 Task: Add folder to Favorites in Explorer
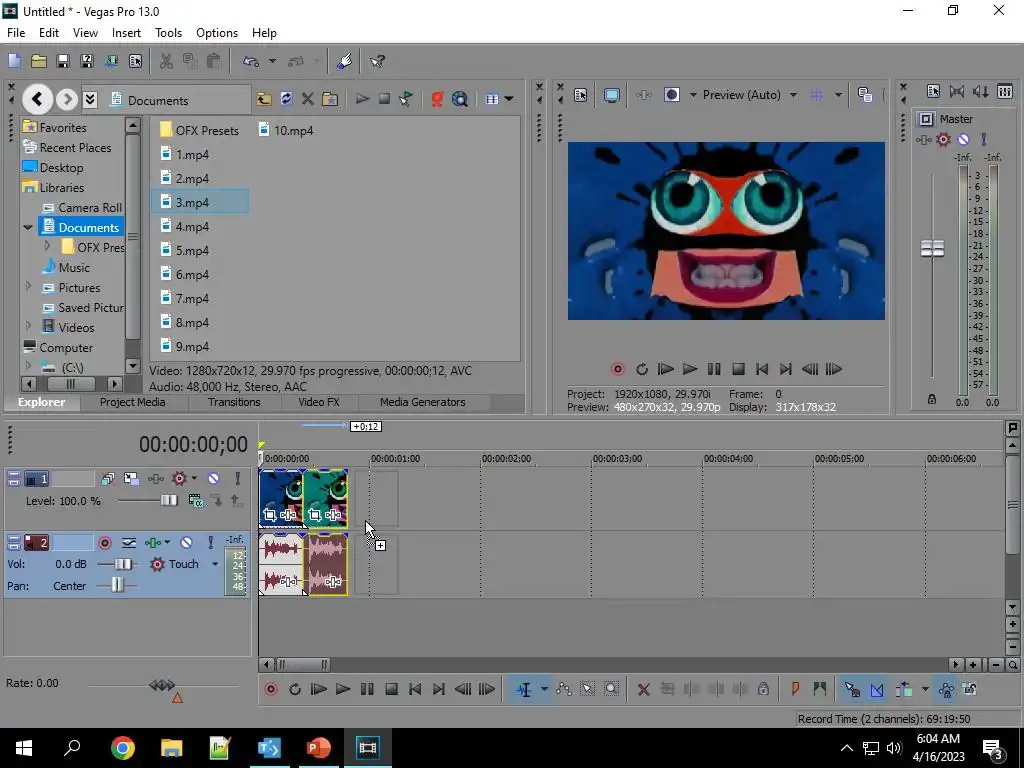(x=330, y=99)
